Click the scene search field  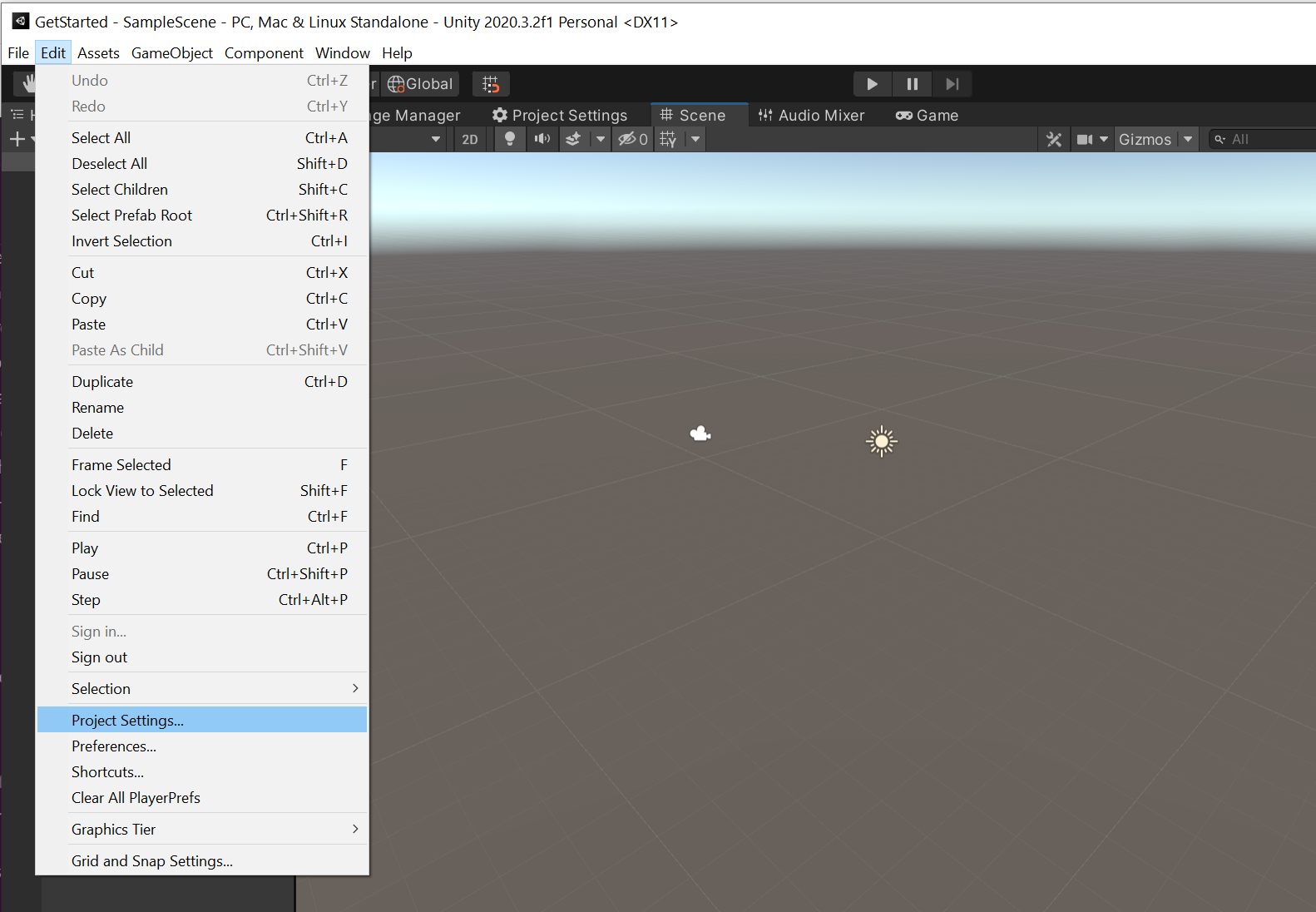[x=1262, y=139]
